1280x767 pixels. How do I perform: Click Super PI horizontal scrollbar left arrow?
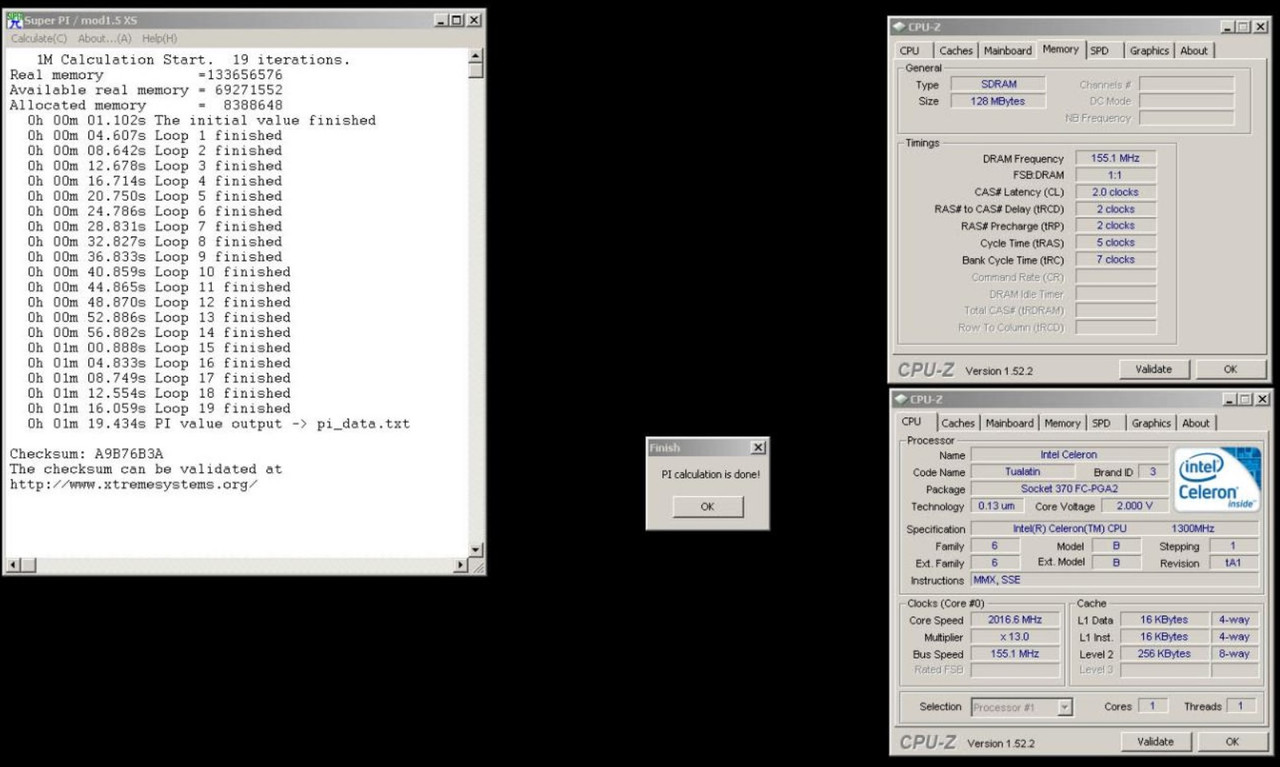pos(13,565)
